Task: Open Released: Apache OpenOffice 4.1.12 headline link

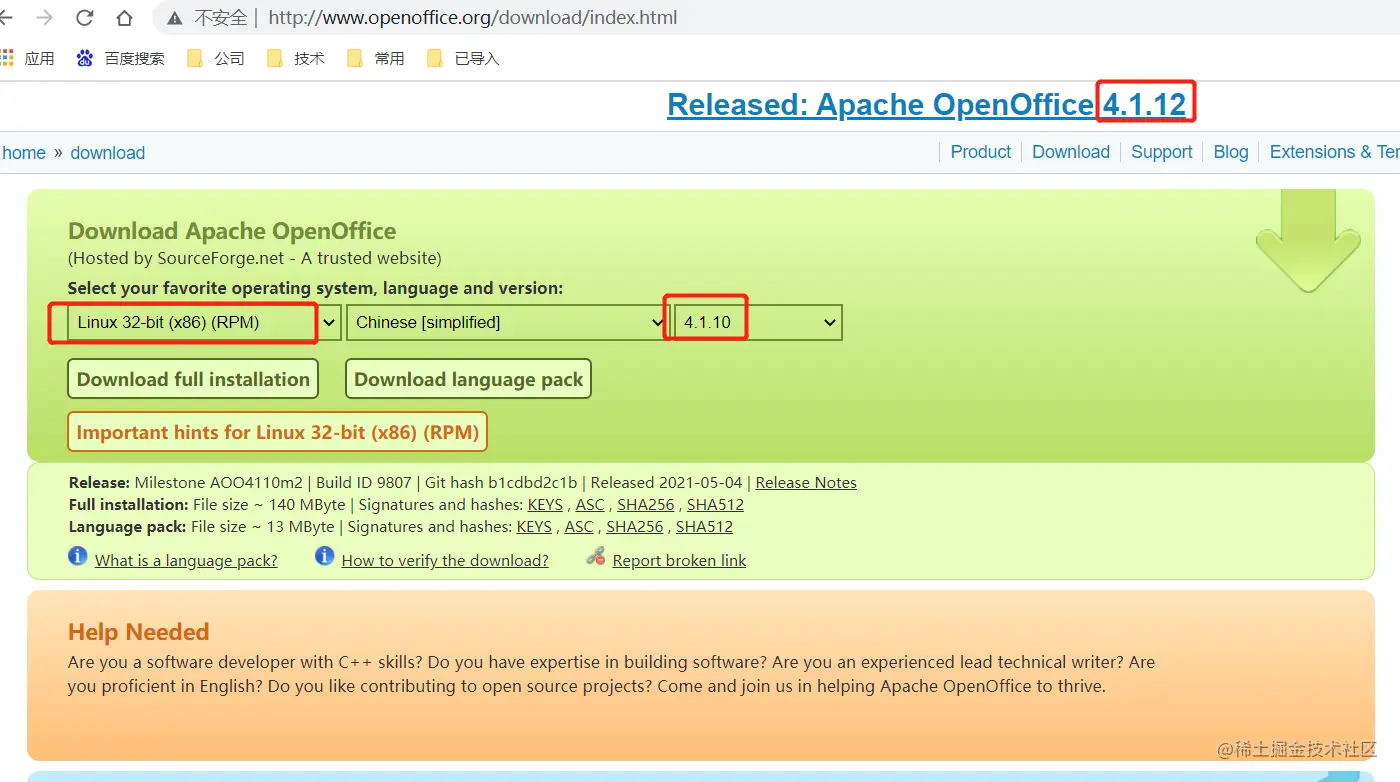Action: click(x=926, y=105)
